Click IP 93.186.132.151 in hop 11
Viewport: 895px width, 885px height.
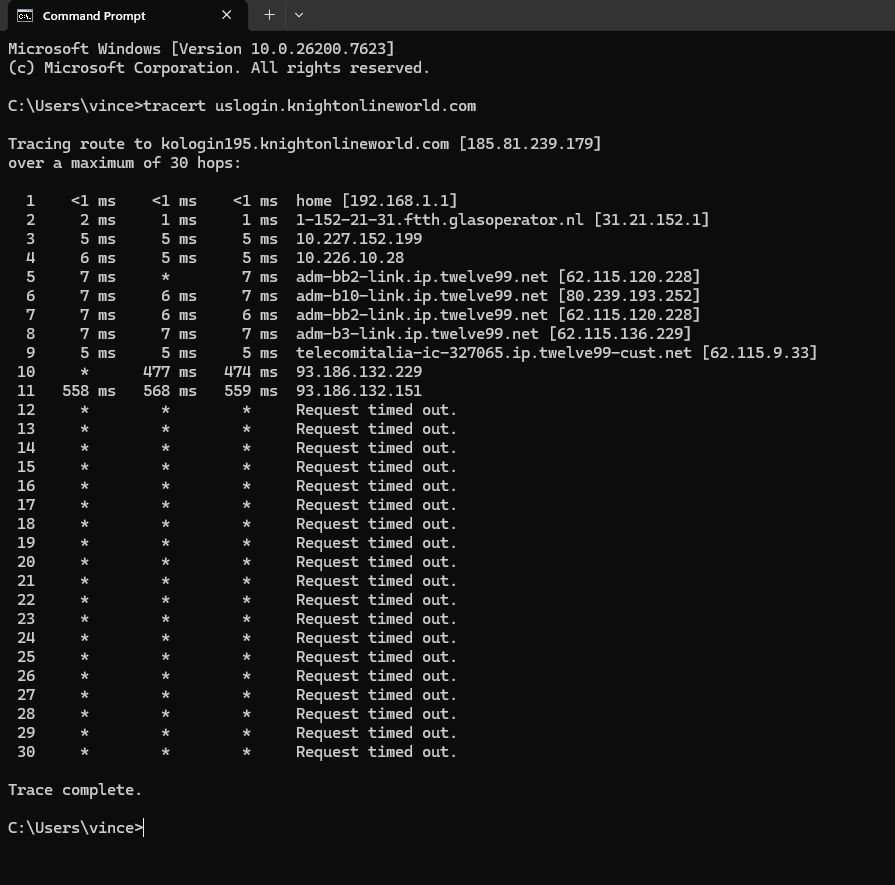point(359,391)
